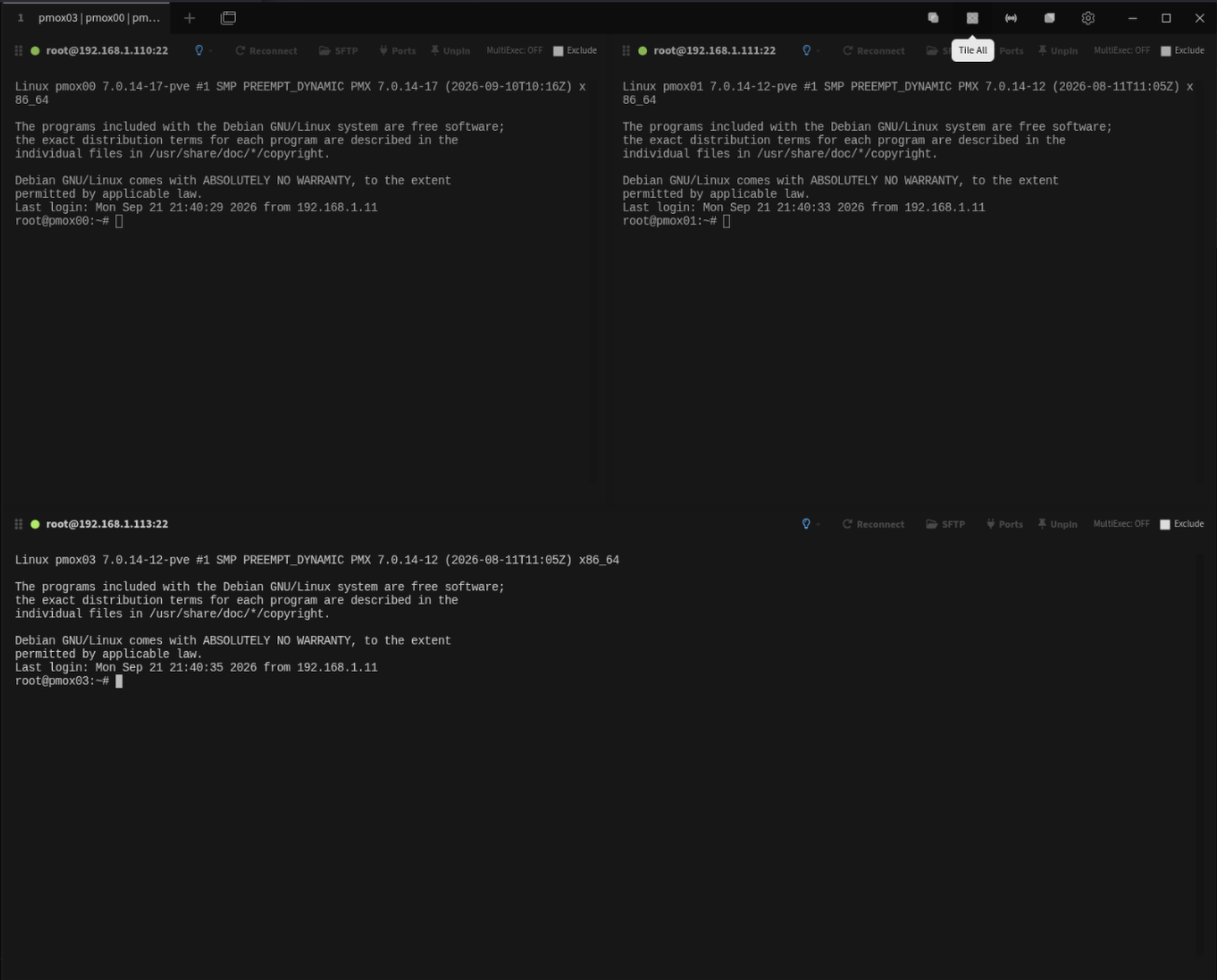Open settings via the gear icon

point(1088,18)
